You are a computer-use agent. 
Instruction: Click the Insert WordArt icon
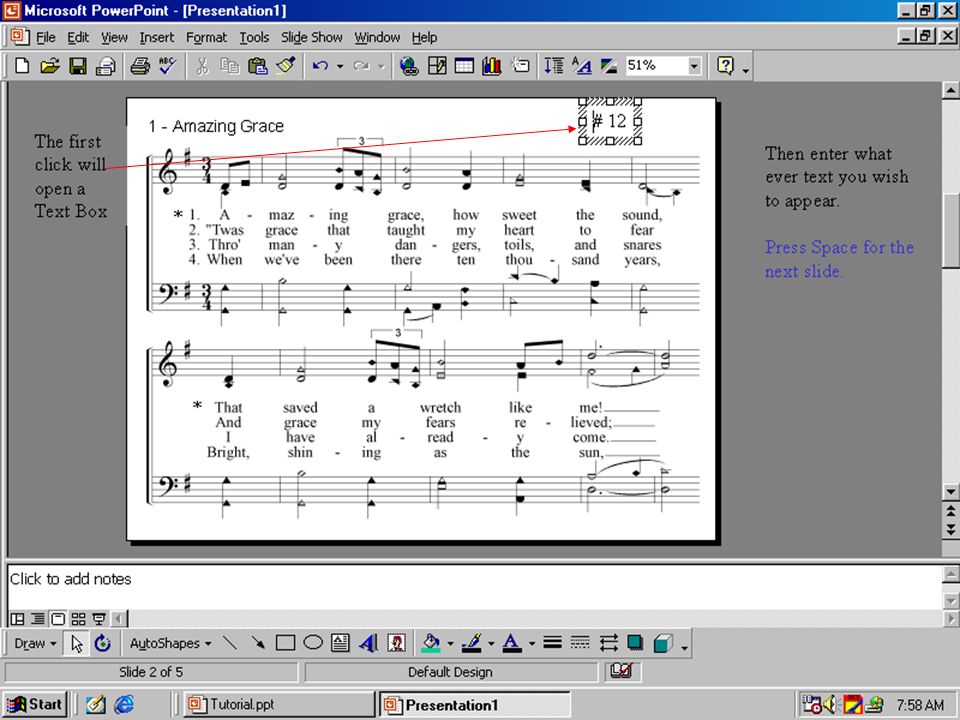[369, 643]
